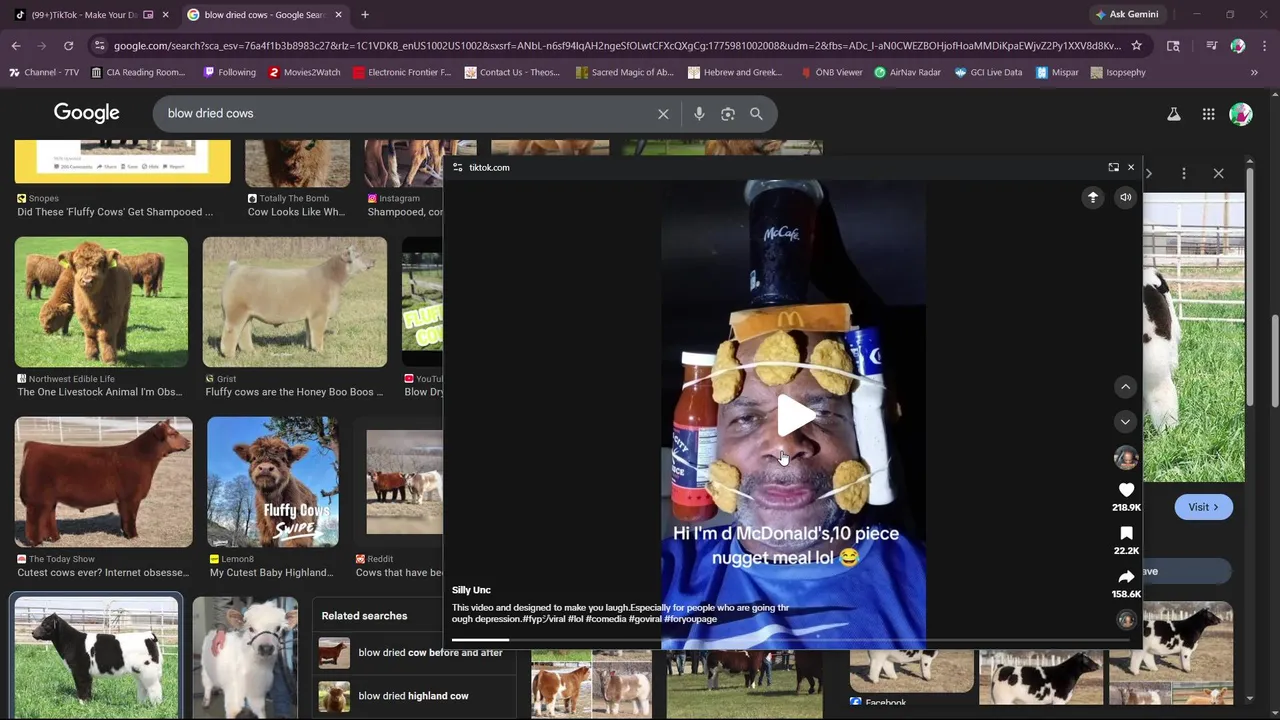Reload the current page
This screenshot has height=720, width=1280.
(x=68, y=46)
